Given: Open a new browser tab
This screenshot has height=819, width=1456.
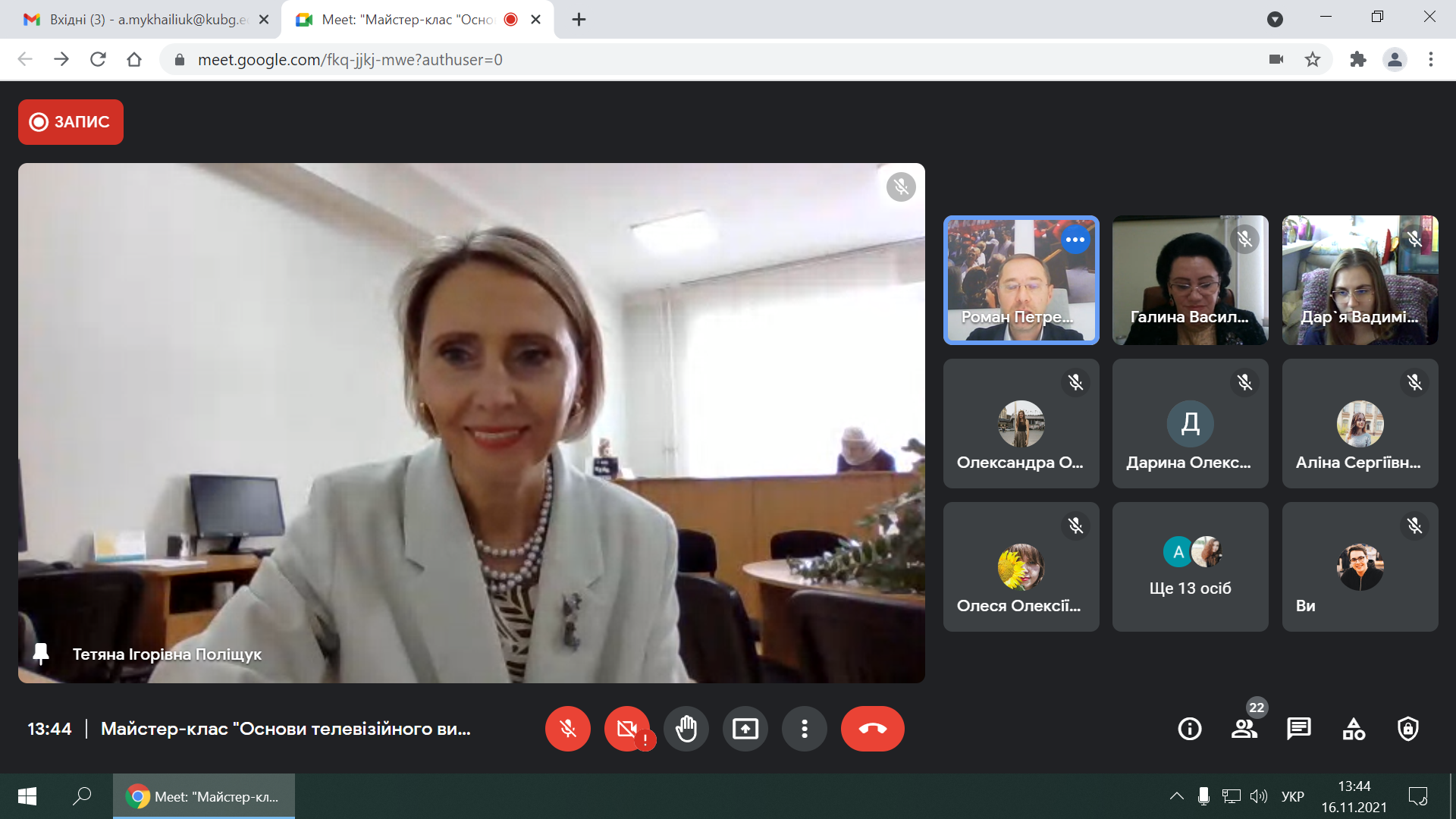Looking at the screenshot, I should point(579,20).
